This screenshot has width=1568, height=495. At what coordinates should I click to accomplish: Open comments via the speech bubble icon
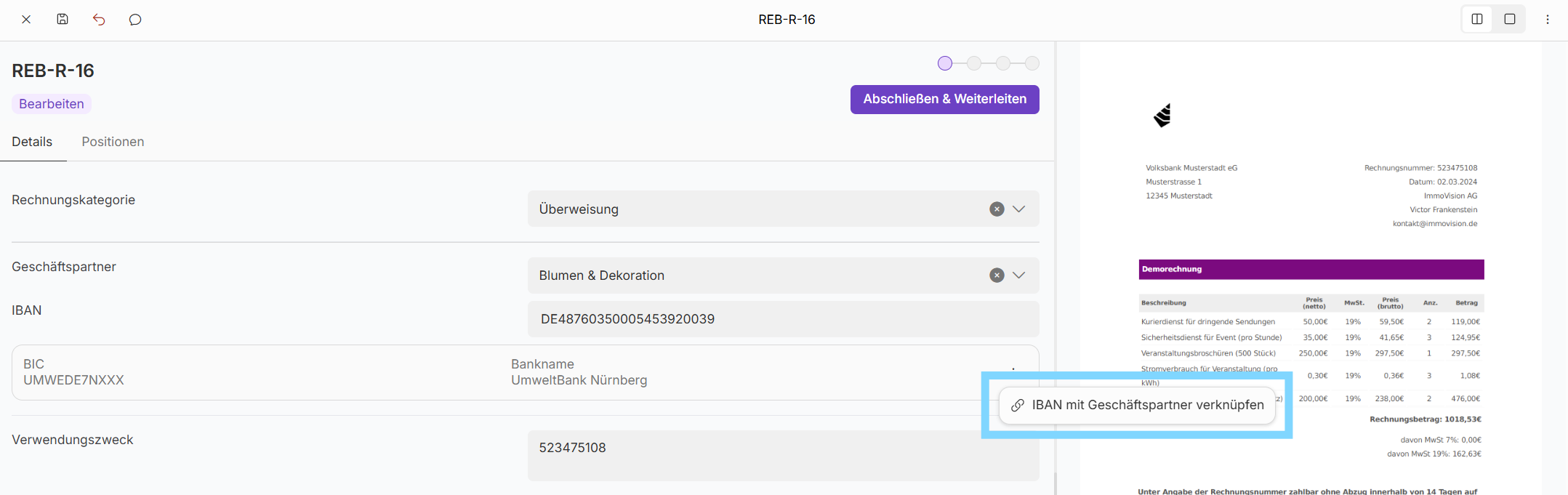[x=135, y=20]
